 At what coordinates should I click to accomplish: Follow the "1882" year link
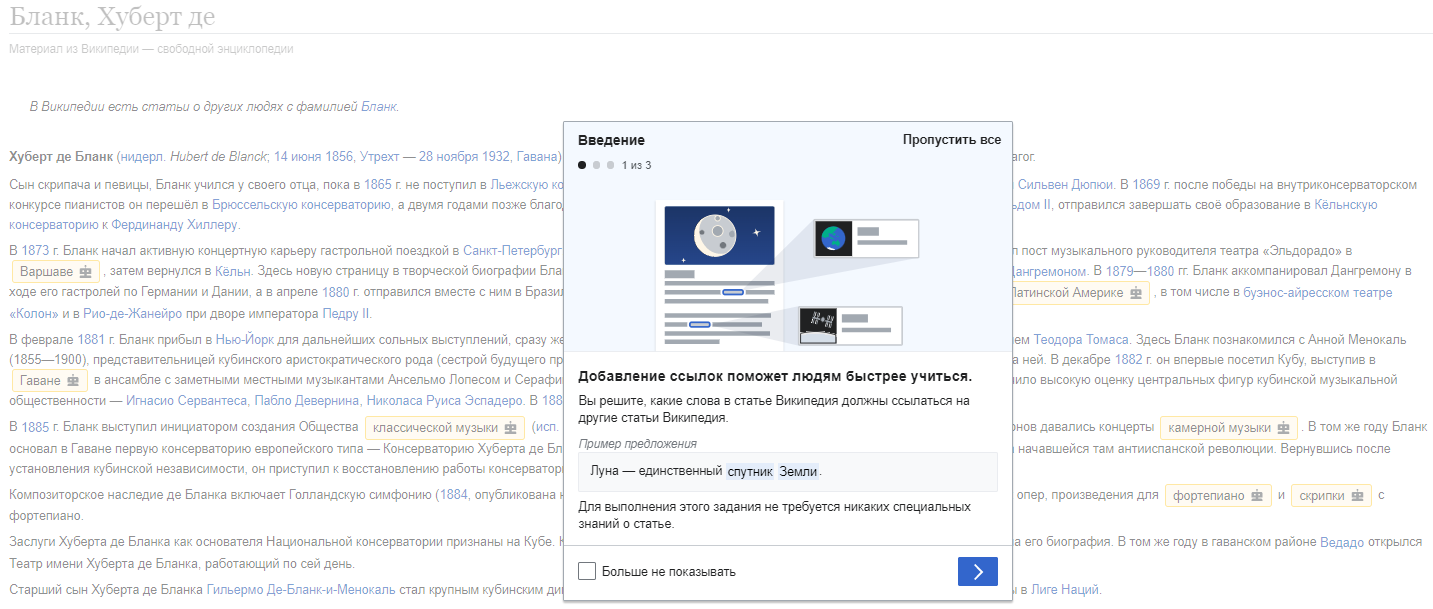[x=1128, y=359]
